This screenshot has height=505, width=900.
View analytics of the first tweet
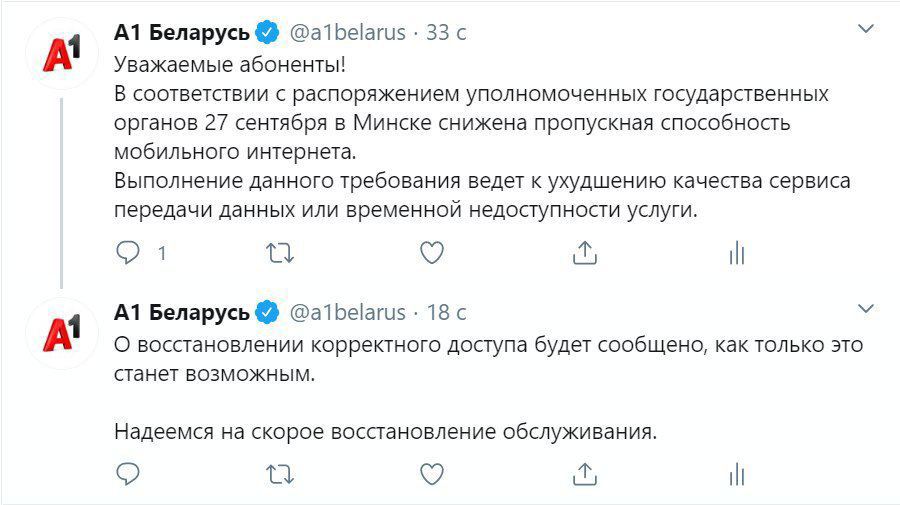737,253
